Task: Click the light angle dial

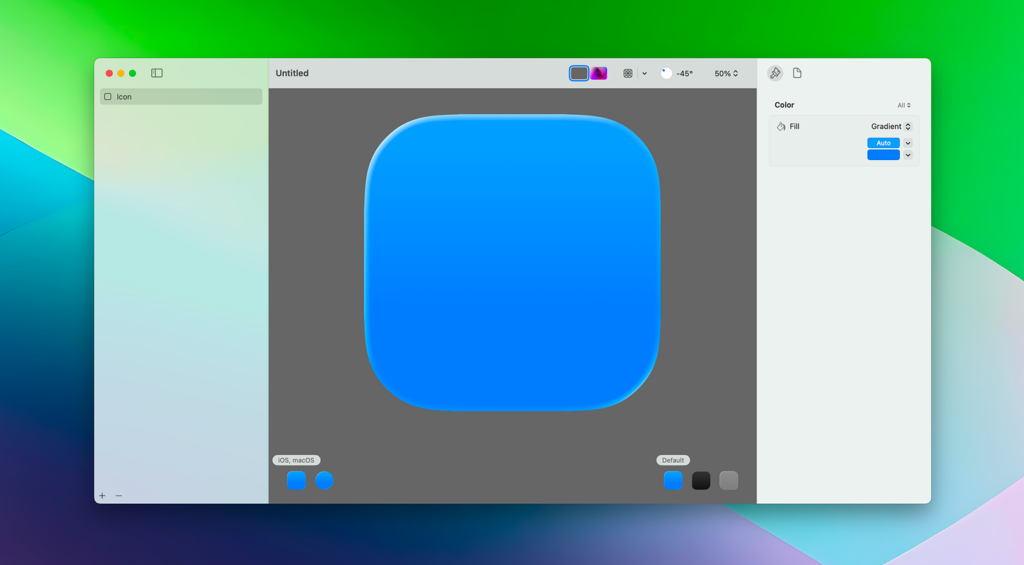Action: click(666, 73)
